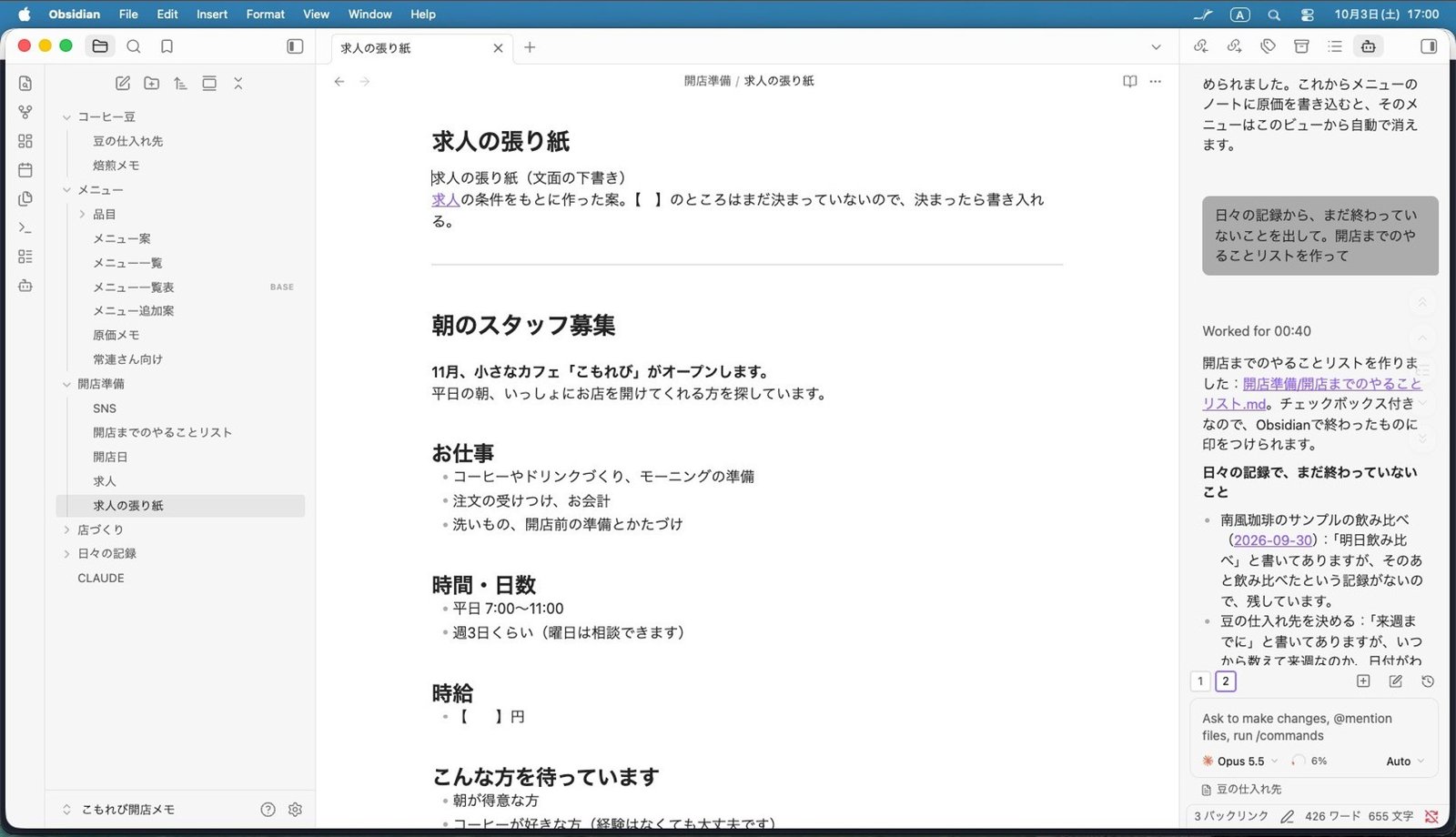
Task: Open the outline panel in right sidebar
Action: pos(1335,46)
